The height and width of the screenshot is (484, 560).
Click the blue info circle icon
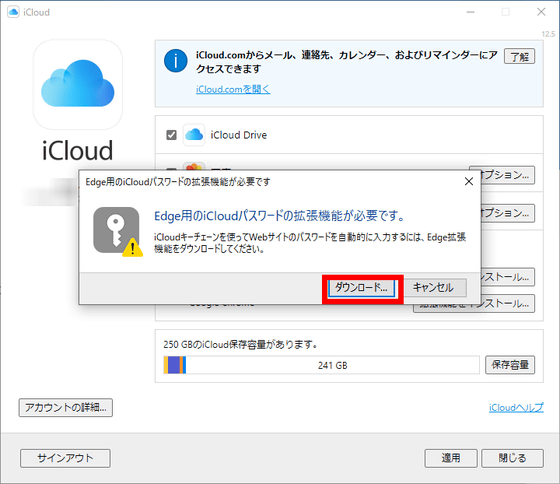[175, 61]
